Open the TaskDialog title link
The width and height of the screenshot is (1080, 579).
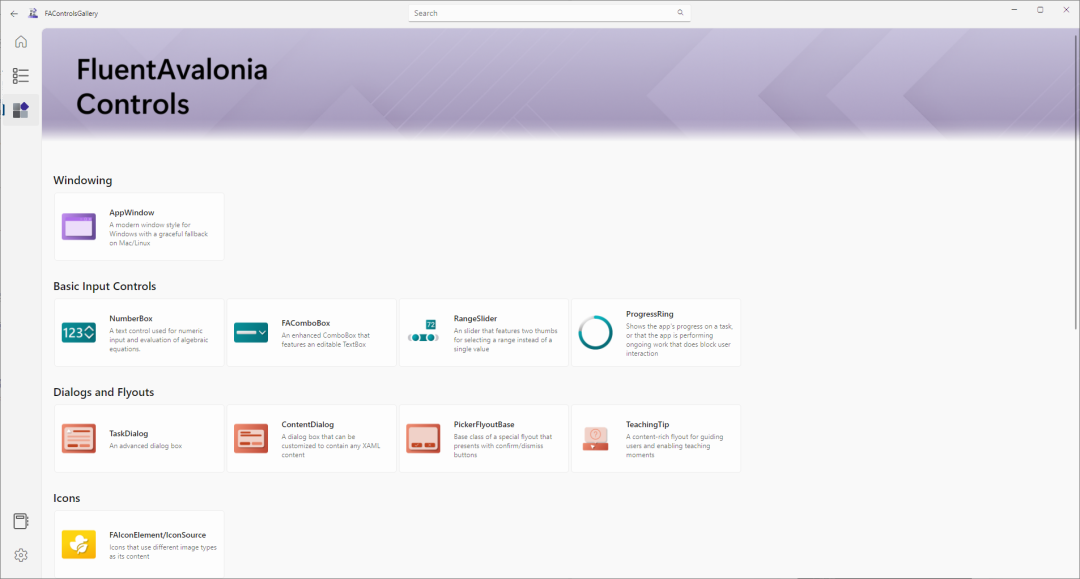129,434
